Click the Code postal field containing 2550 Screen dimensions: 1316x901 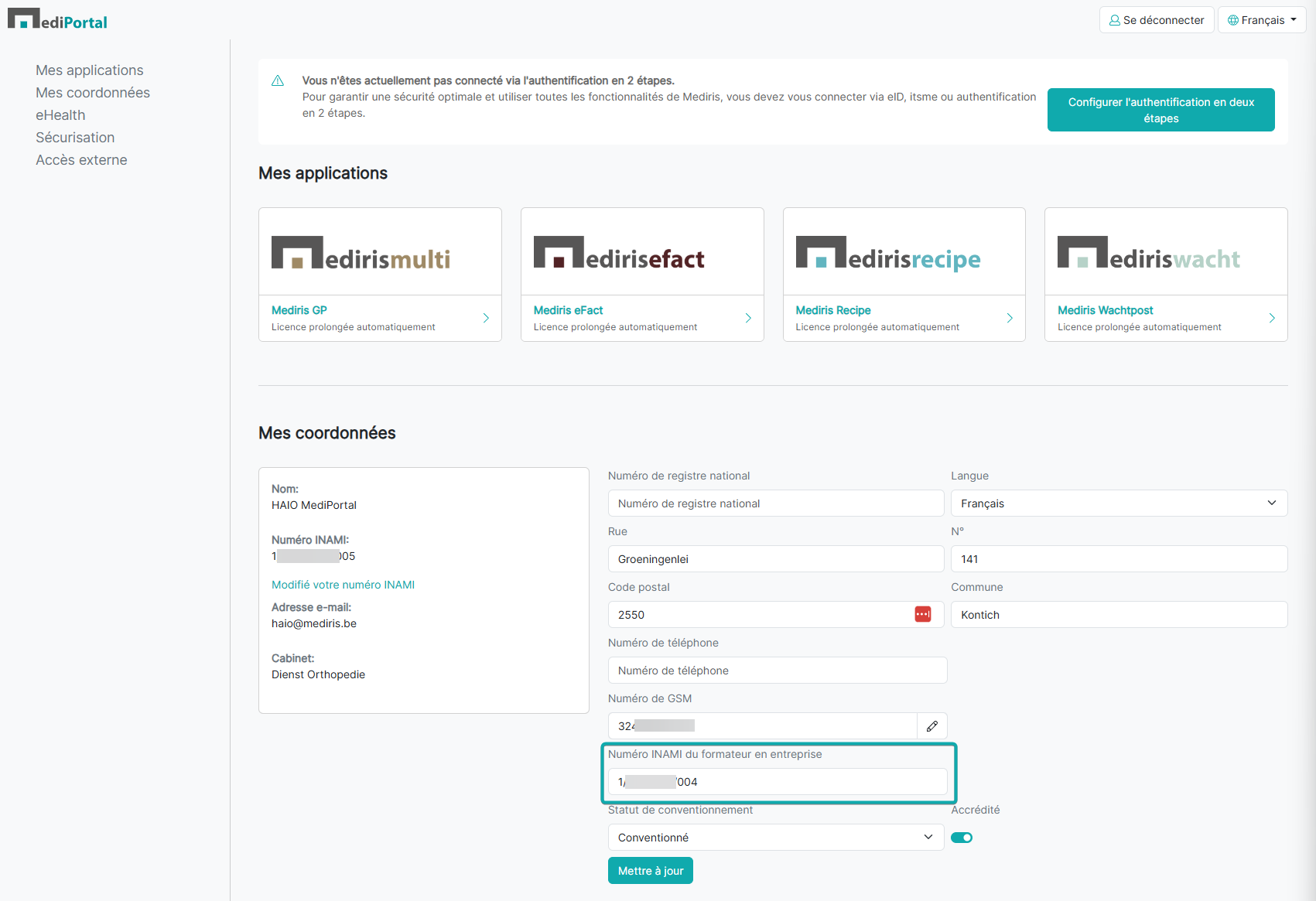pyautogui.click(x=776, y=614)
